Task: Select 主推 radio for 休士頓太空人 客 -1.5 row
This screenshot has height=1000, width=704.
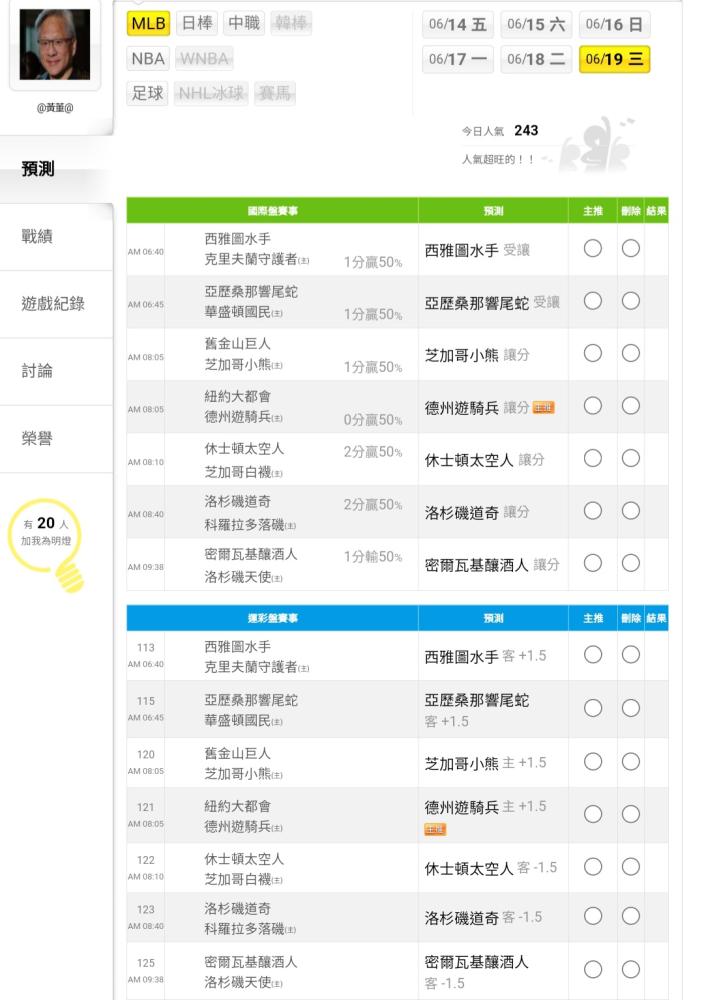Action: click(592, 866)
